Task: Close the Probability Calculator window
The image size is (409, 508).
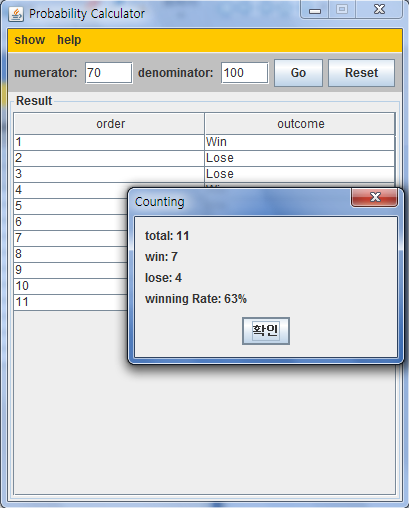Action: point(379,9)
